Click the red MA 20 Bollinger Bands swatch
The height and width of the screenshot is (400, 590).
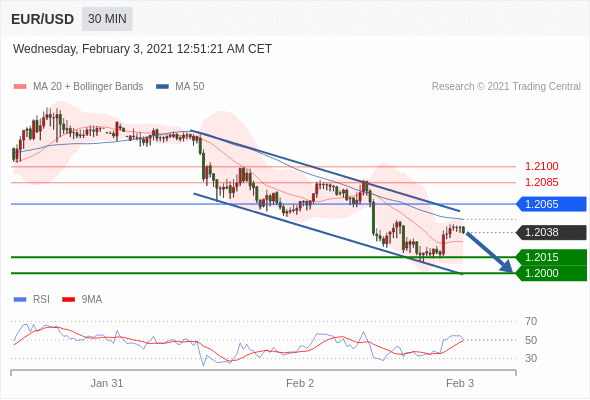coord(20,87)
